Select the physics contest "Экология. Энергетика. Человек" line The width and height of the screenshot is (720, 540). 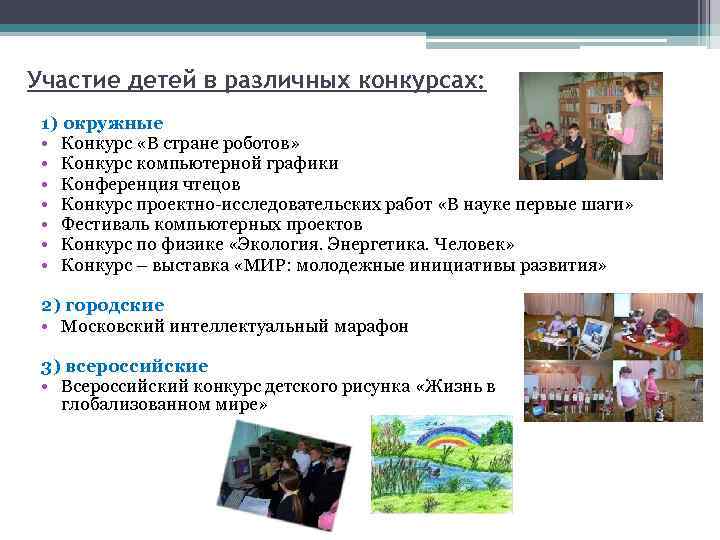pos(287,245)
